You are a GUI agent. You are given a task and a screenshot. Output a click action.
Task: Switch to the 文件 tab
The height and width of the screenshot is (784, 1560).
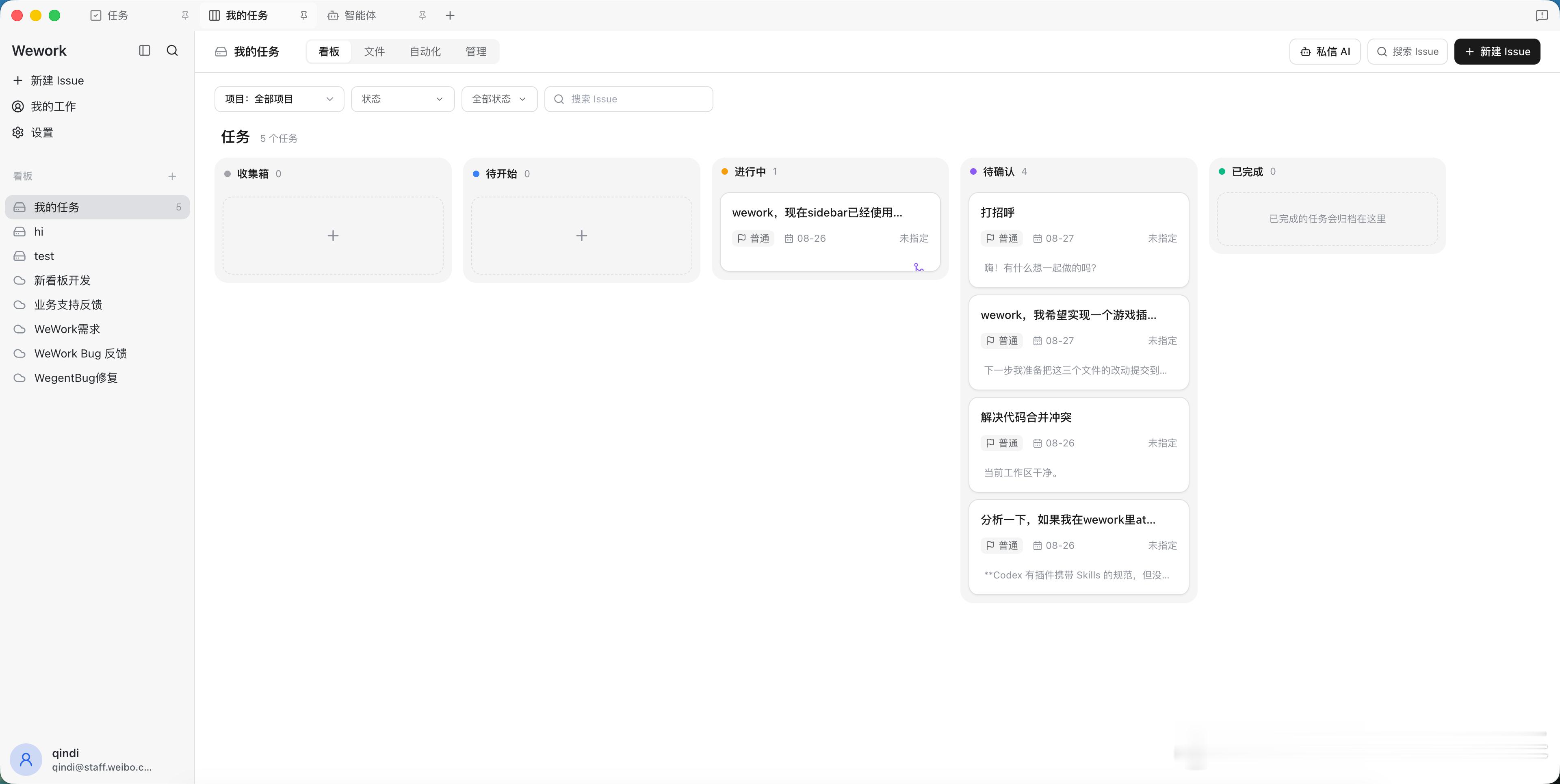pos(374,52)
